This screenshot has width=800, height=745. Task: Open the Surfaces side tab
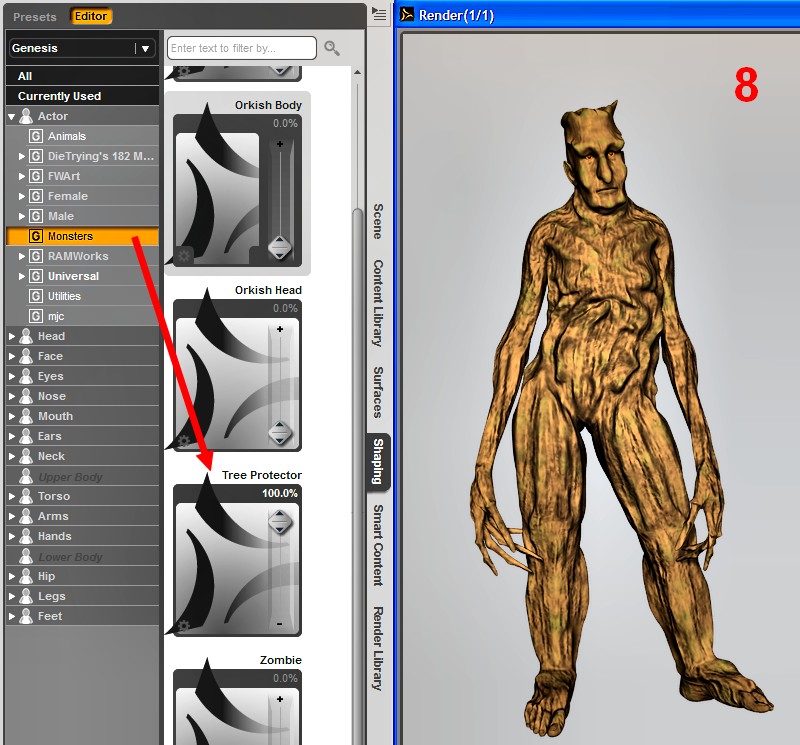[378, 392]
